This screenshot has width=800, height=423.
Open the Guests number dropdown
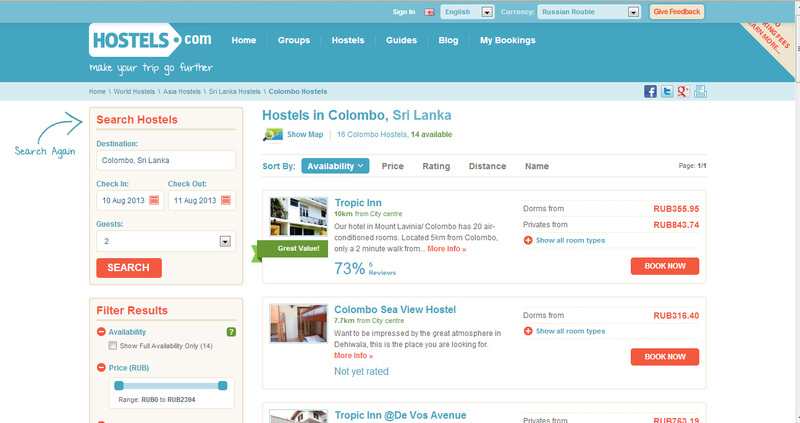(166, 241)
